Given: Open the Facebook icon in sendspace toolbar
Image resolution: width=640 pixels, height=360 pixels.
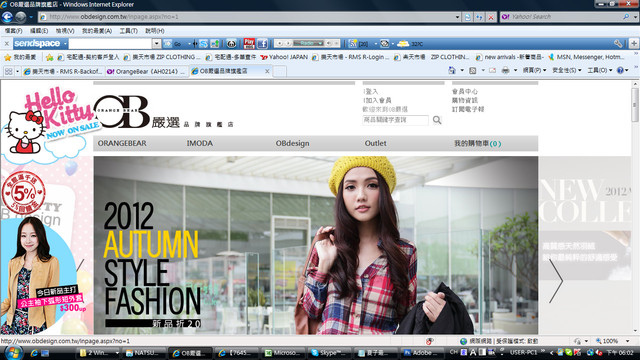Looking at the screenshot, I should (x=262, y=43).
